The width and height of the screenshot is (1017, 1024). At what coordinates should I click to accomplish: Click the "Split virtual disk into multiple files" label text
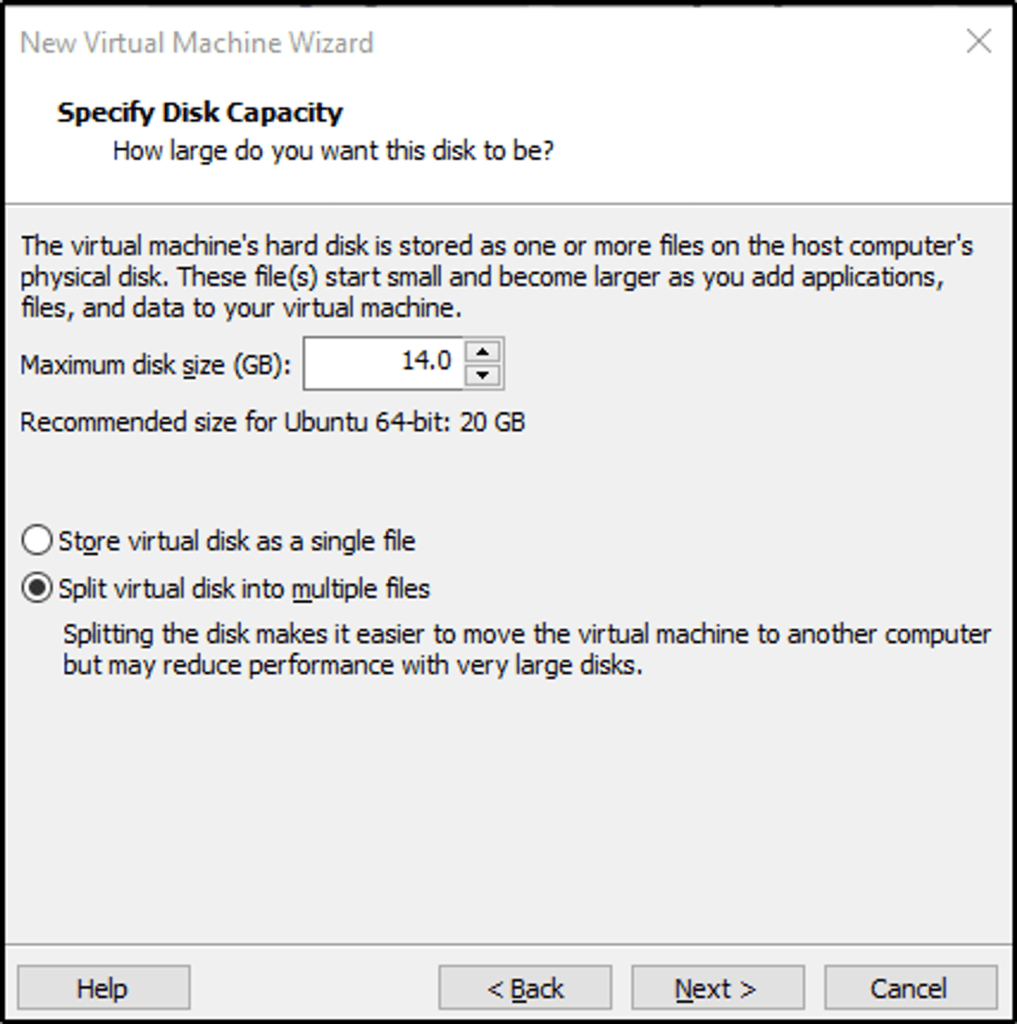pos(244,589)
